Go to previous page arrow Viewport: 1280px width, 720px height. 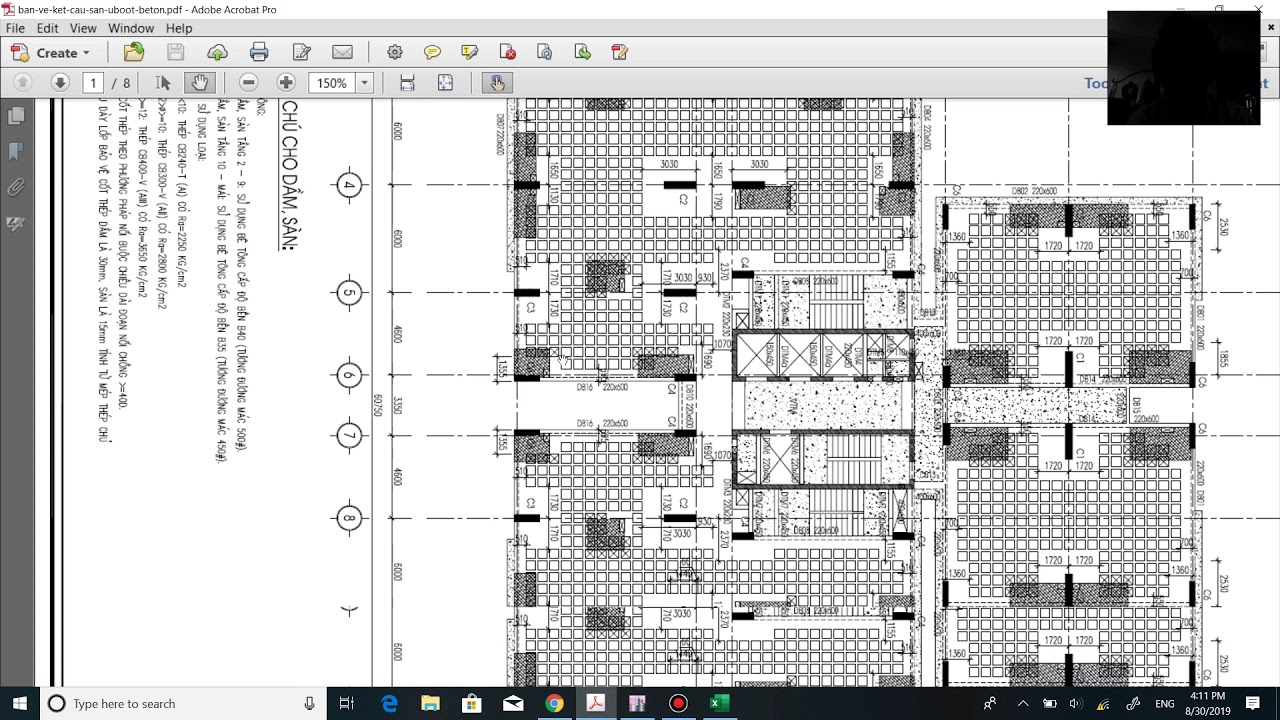coord(22,83)
